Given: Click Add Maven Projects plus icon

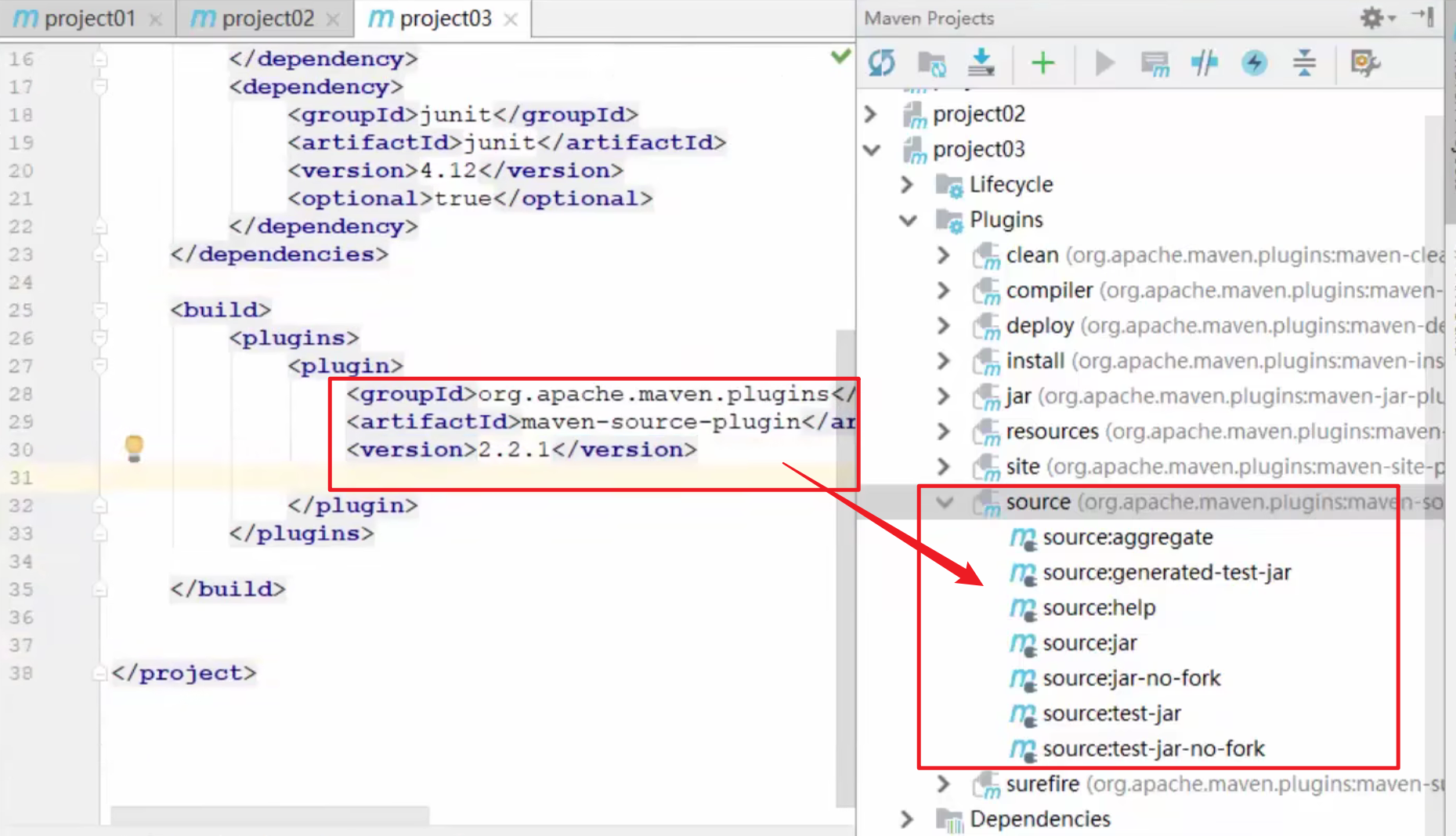Looking at the screenshot, I should click(1043, 63).
